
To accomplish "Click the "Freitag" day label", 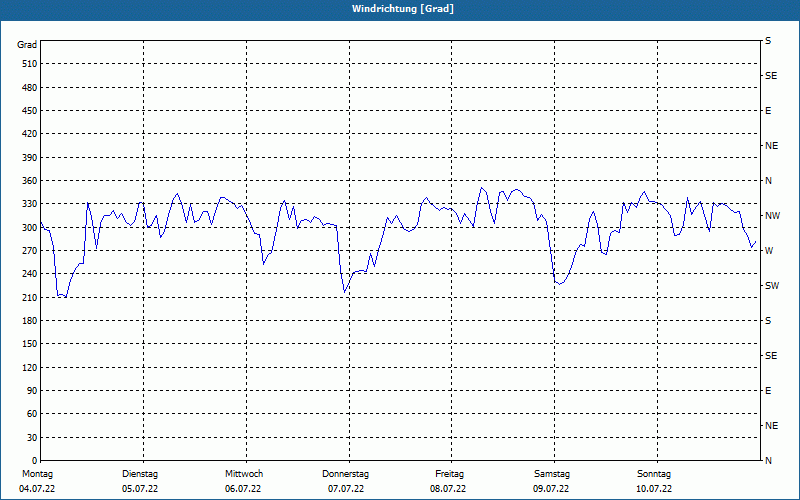I will (x=449, y=474).
